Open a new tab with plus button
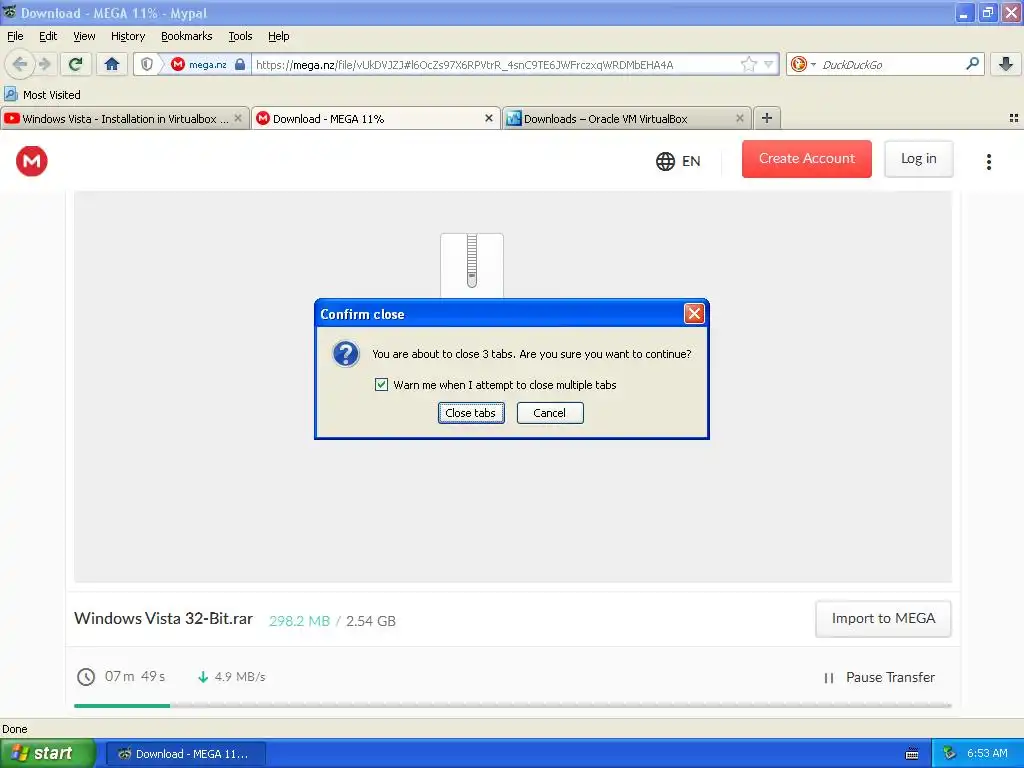Viewport: 1024px width, 768px height. (767, 118)
